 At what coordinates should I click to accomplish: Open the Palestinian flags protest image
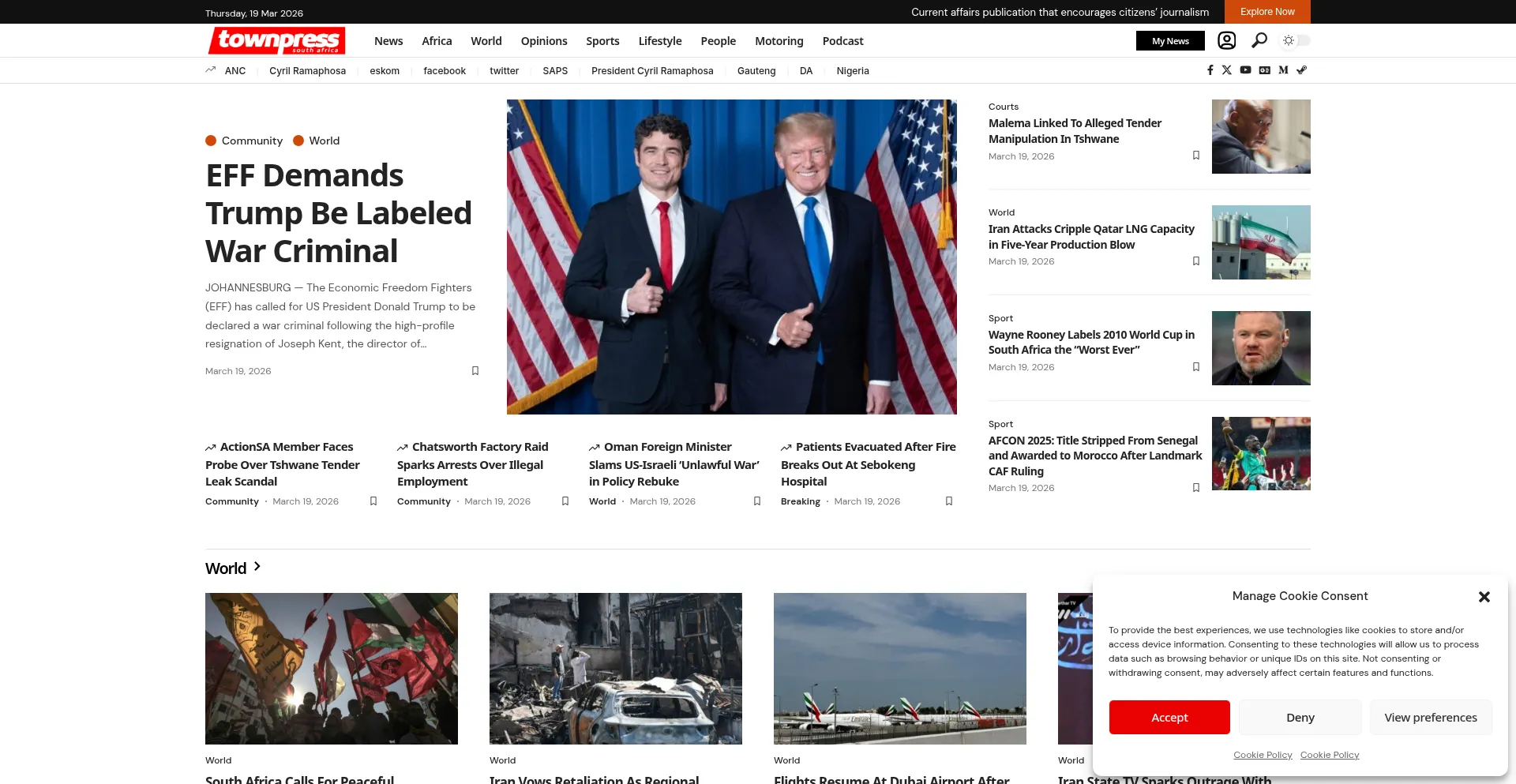pos(332,669)
